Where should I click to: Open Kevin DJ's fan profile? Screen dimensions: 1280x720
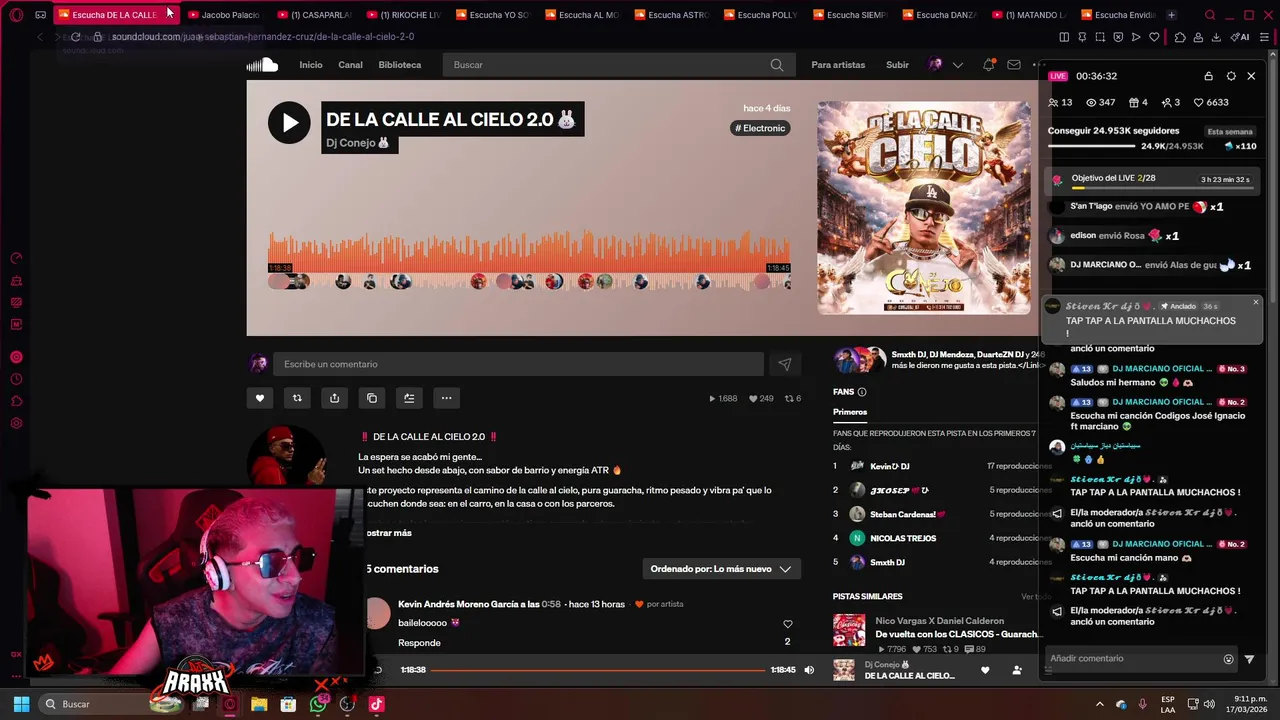pyautogui.click(x=889, y=466)
